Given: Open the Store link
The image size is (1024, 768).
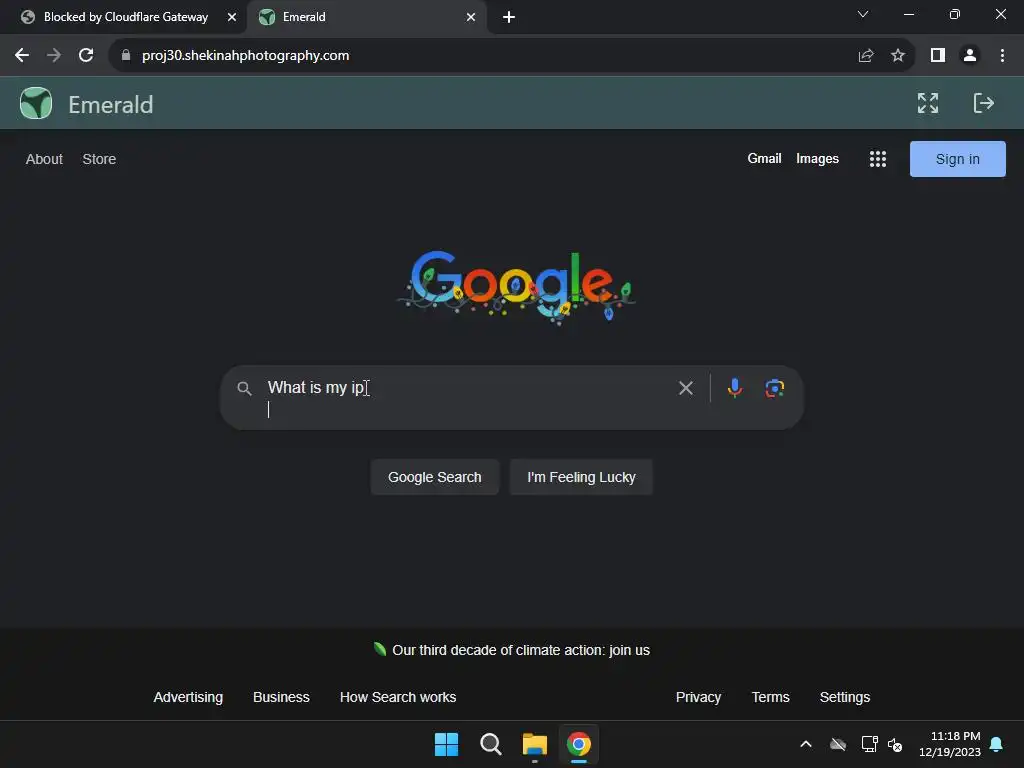Looking at the screenshot, I should click(x=99, y=159).
